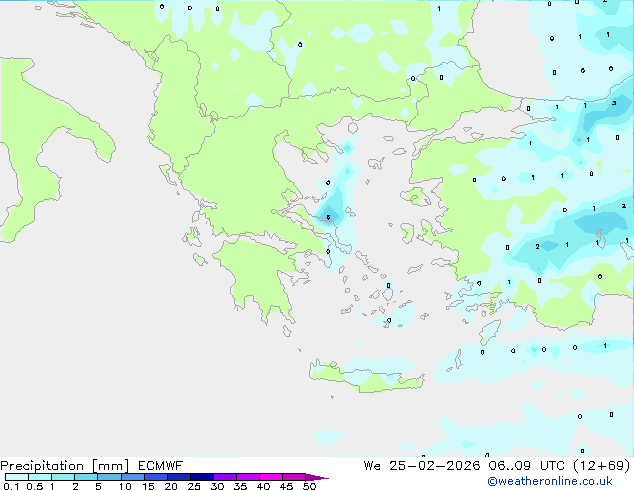Pick the 2–5 mm legend color swatch
The width and height of the screenshot is (634, 490).
(x=86, y=477)
